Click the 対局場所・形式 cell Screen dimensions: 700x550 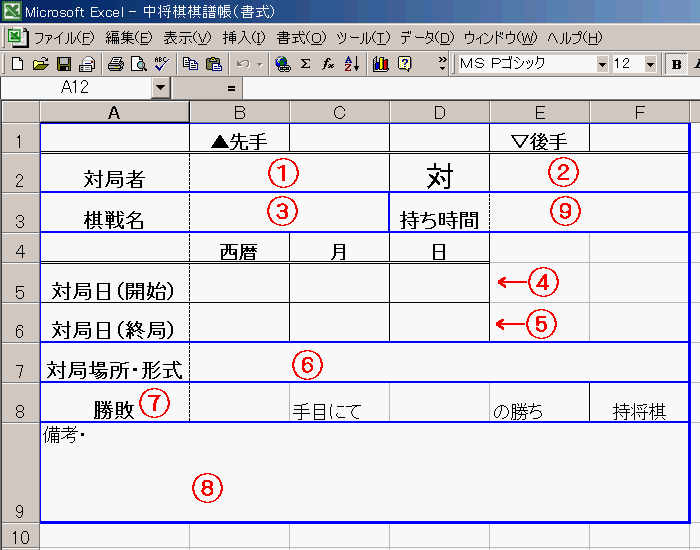tap(114, 362)
